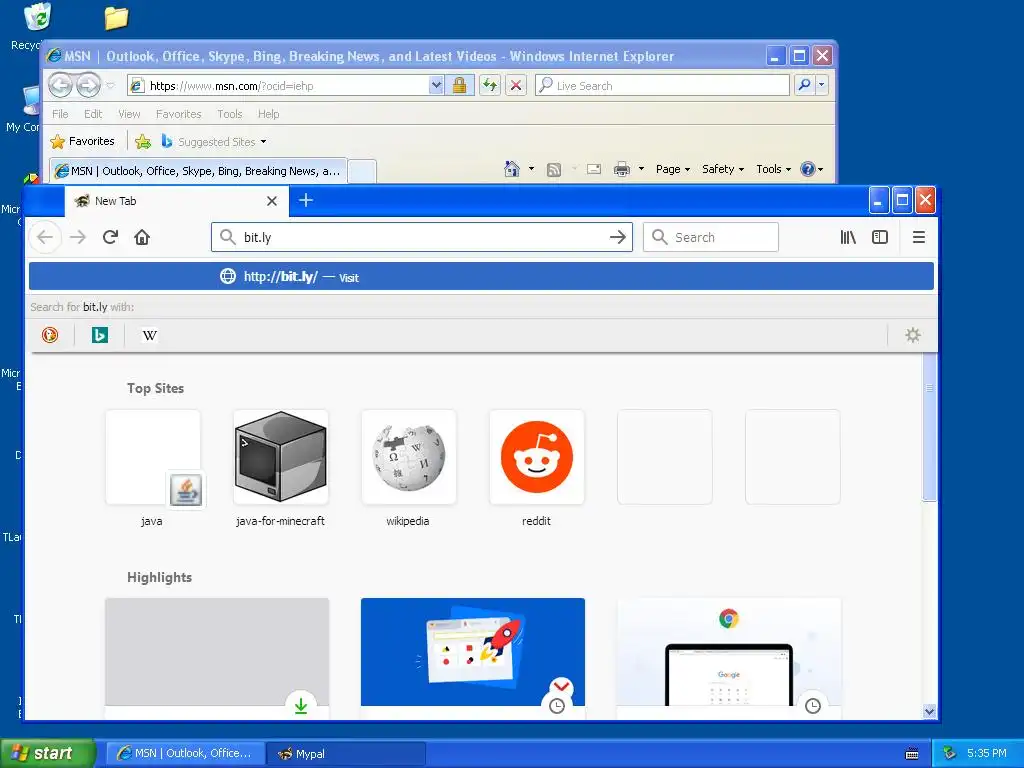Open the Windows start menu
The height and width of the screenshot is (768, 1024).
coord(48,753)
